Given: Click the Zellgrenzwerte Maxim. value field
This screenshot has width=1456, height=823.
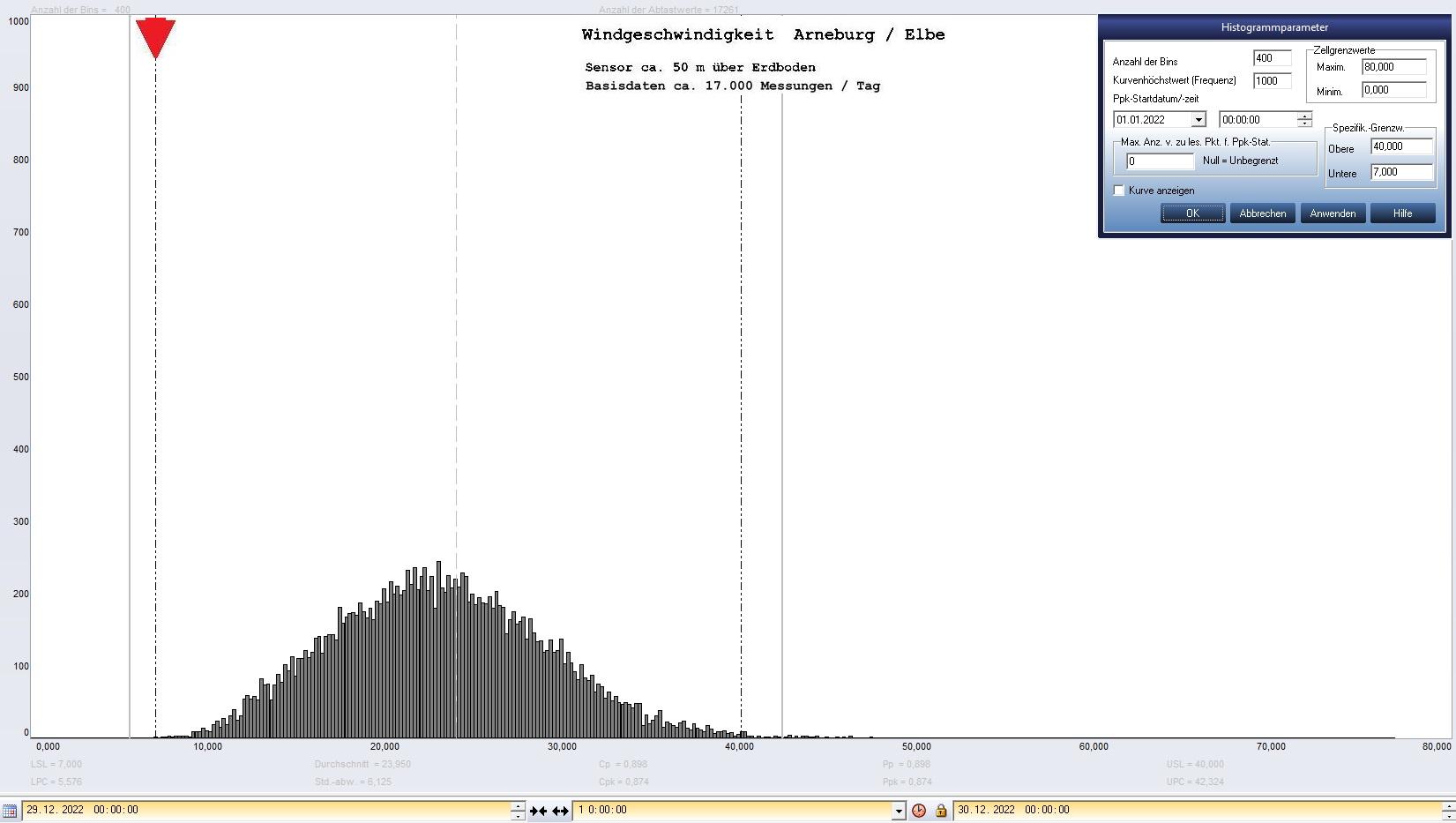Looking at the screenshot, I should point(1393,67).
